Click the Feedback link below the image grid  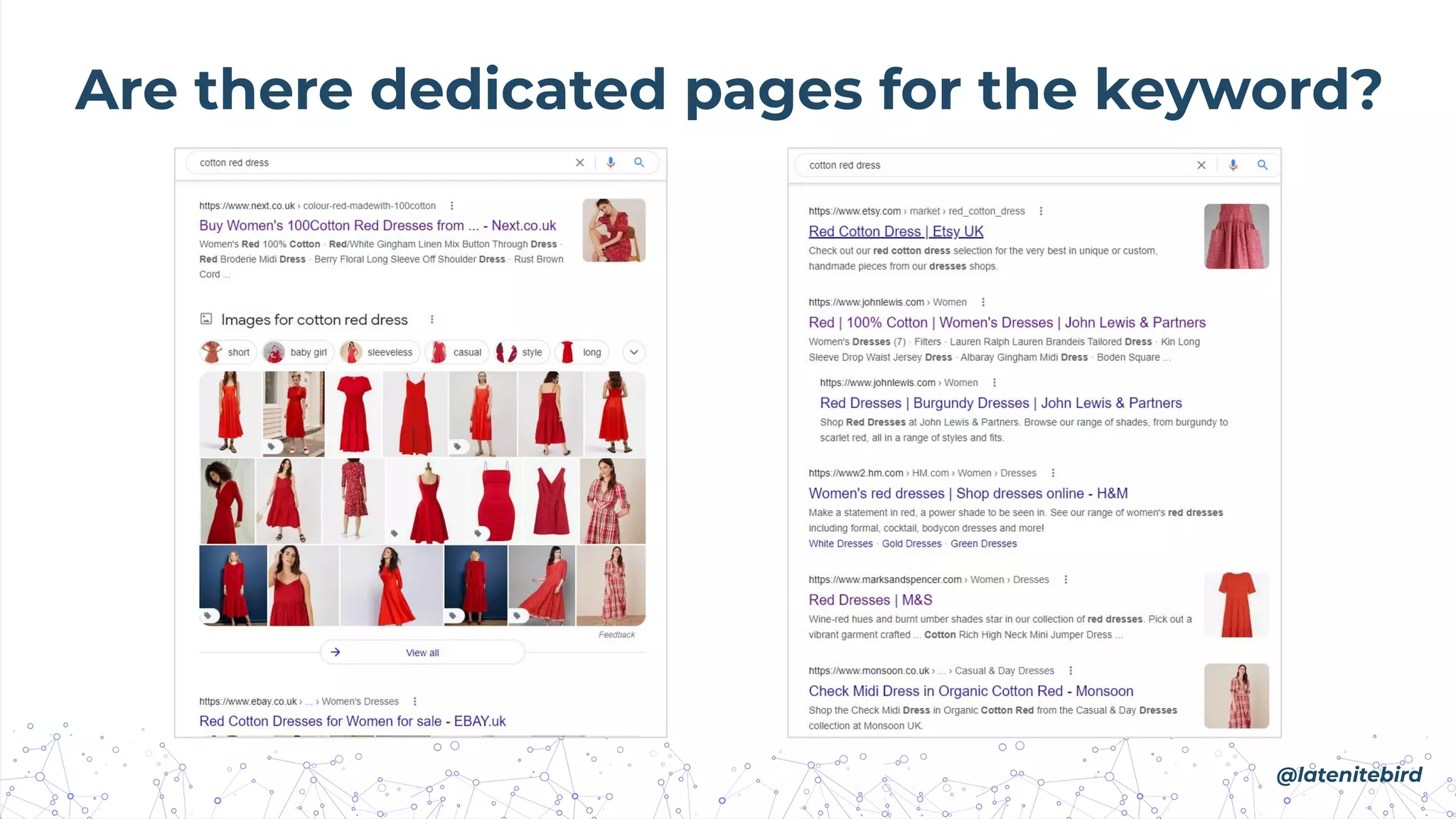pyautogui.click(x=616, y=635)
